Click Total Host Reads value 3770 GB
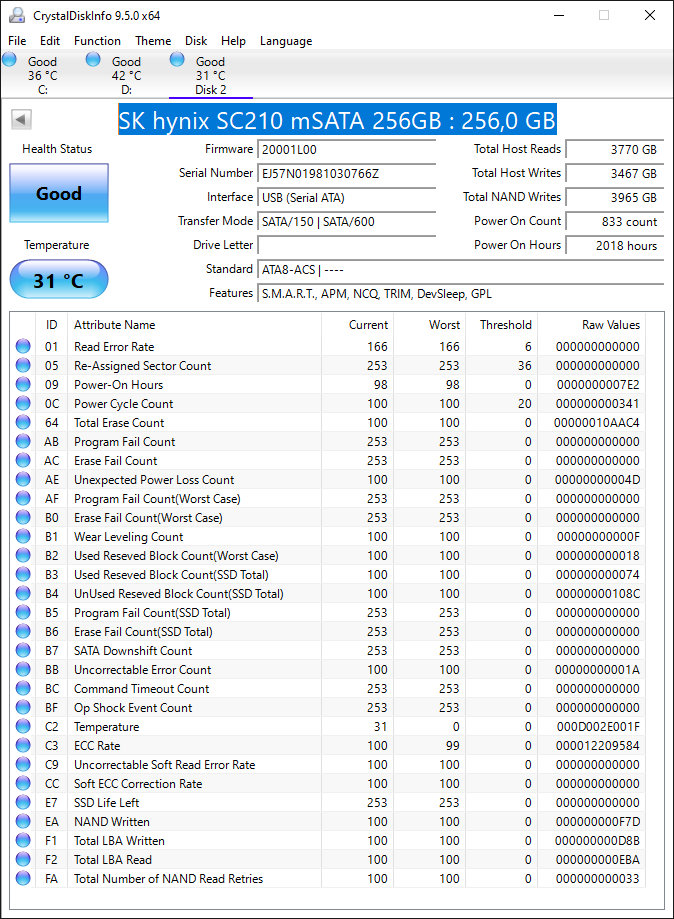Viewport: 674px width, 919px height. [x=615, y=149]
